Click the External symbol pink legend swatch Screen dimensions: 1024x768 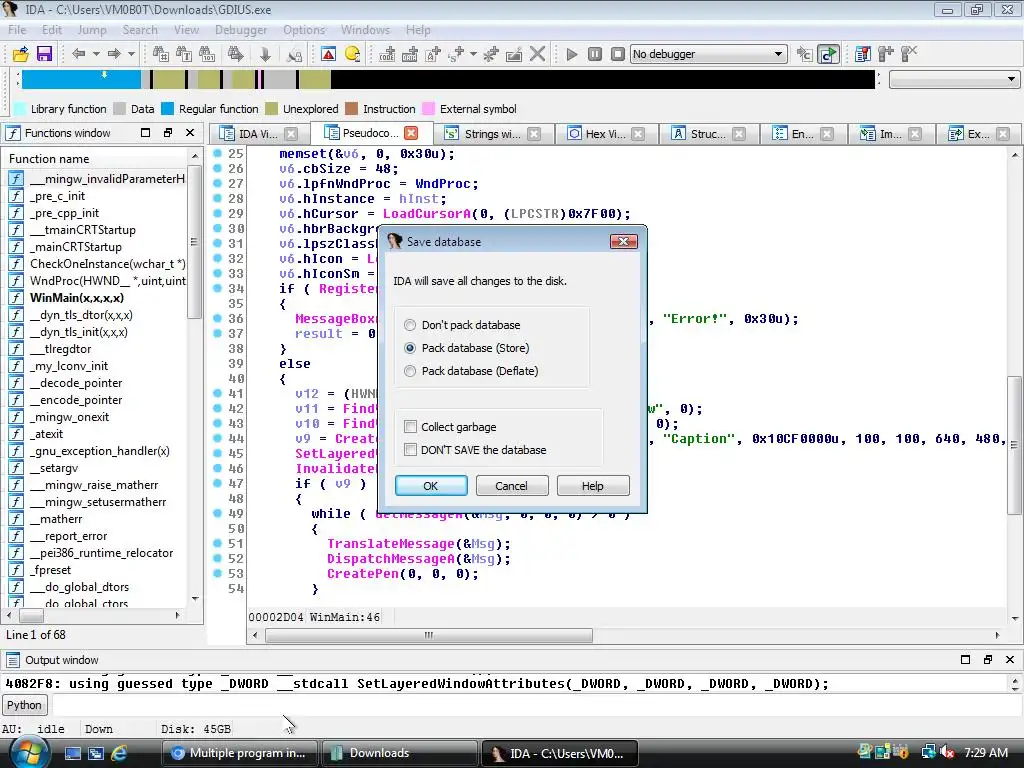[x=428, y=109]
